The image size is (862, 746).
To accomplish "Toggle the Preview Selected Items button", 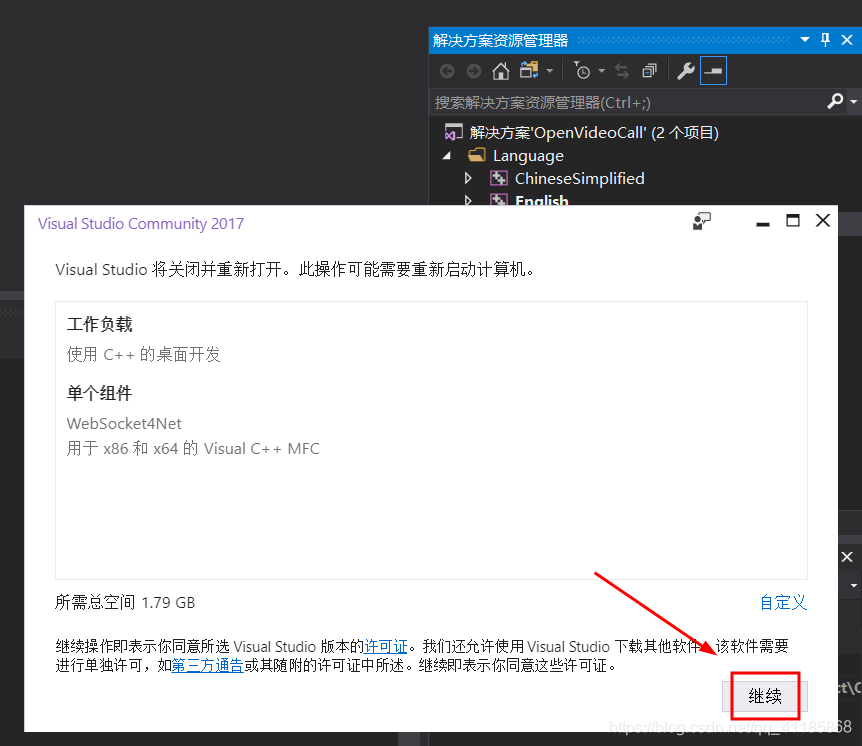I will (711, 71).
